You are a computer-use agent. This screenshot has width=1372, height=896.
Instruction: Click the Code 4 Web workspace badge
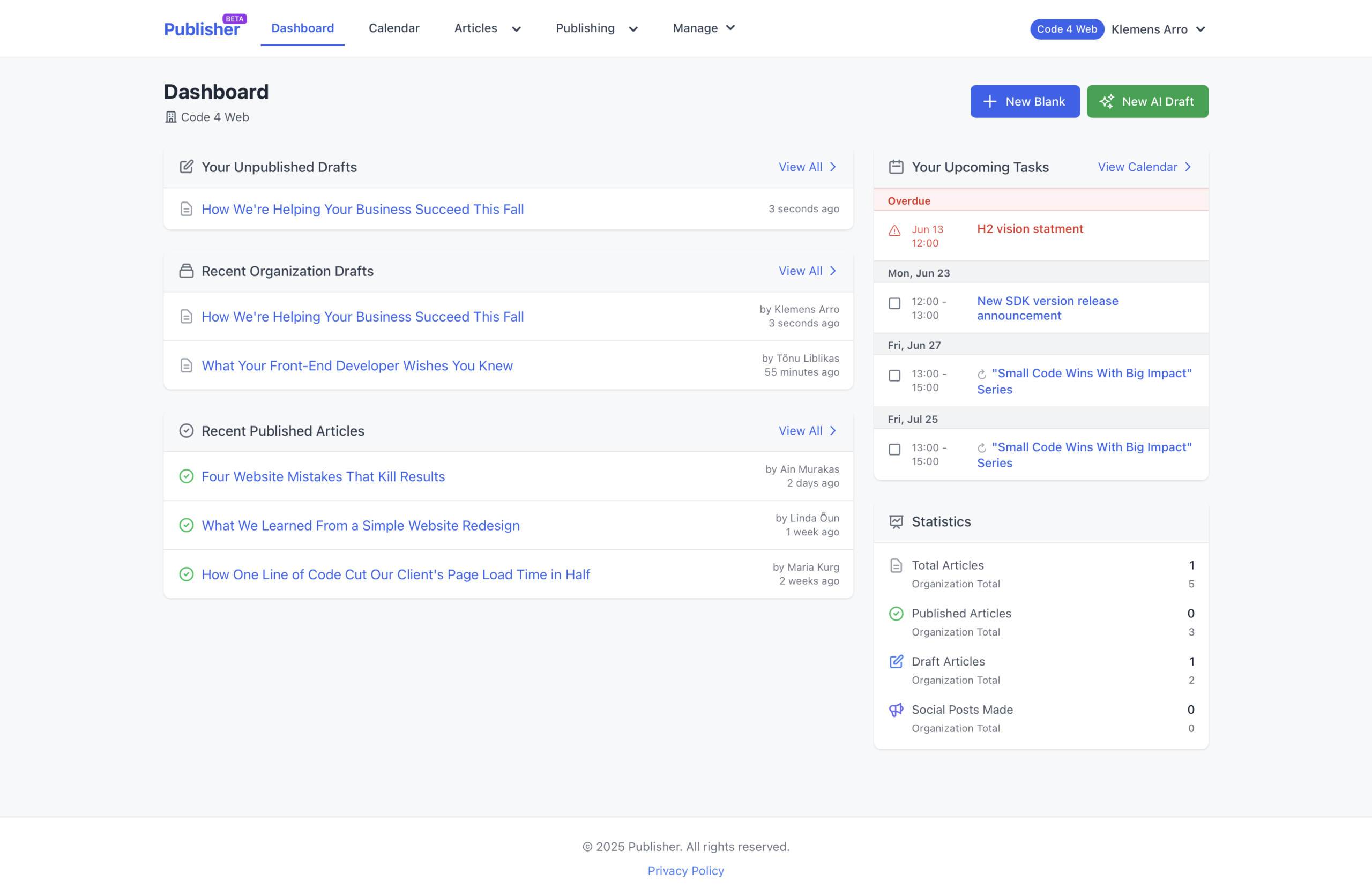[x=1066, y=29]
